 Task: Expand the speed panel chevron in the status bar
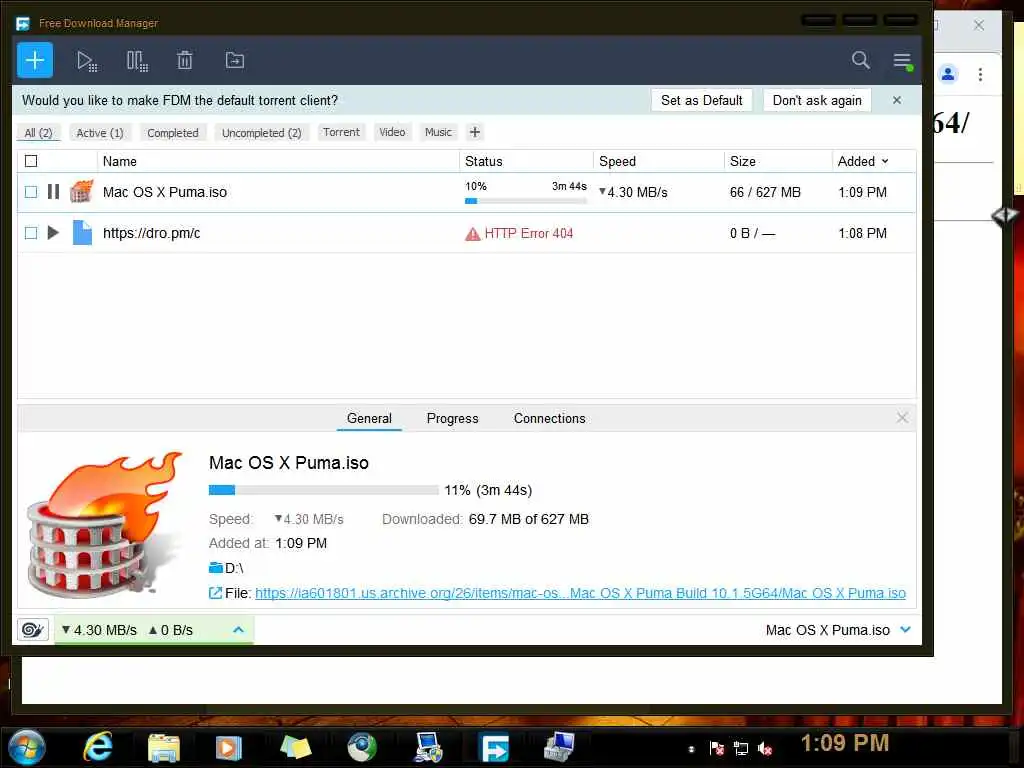[238, 630]
